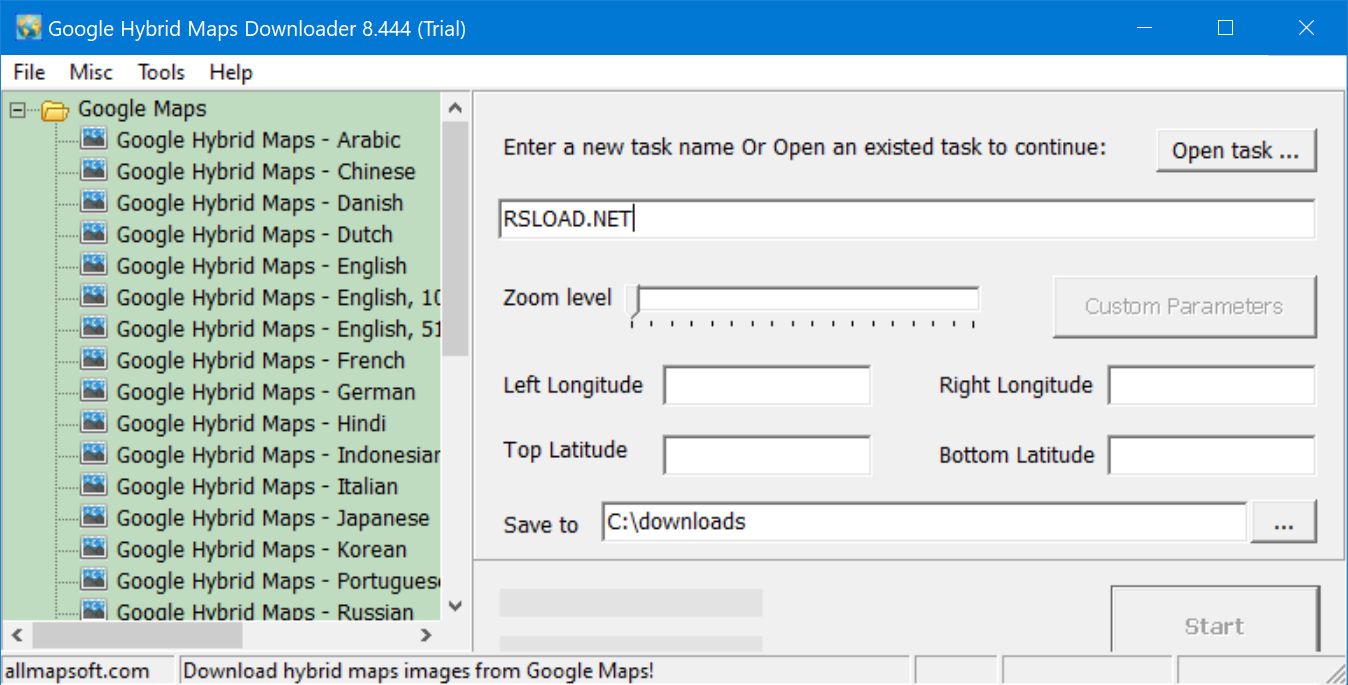Image resolution: width=1348 pixels, height=685 pixels.
Task: Click the app icon in title bar
Action: point(29,28)
